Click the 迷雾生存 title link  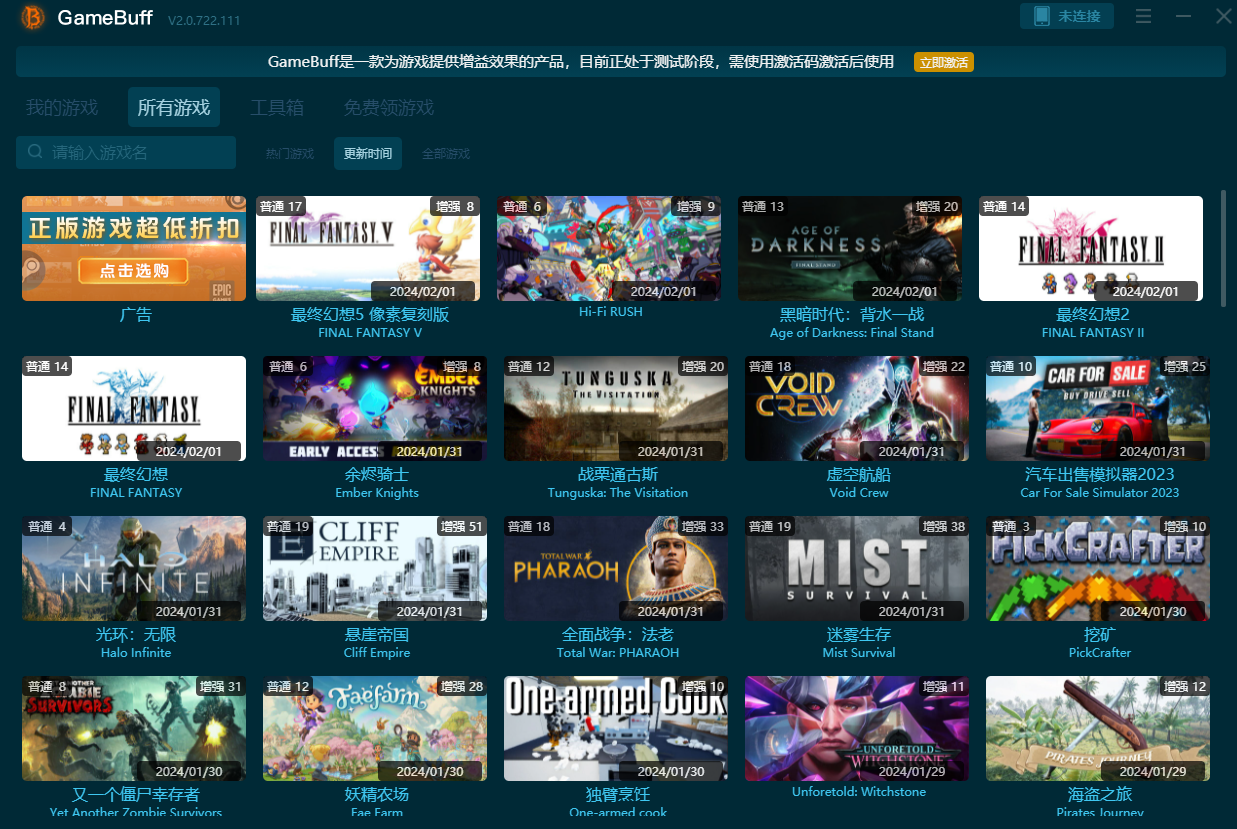[859, 634]
